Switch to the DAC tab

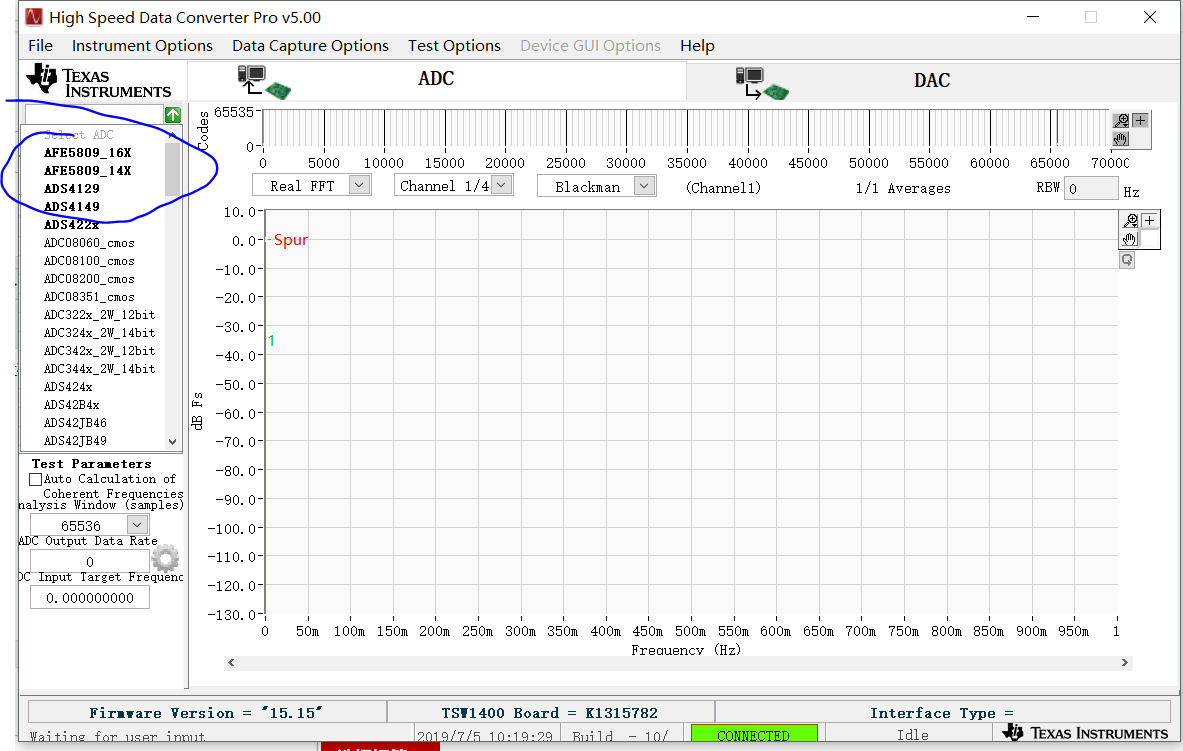(931, 81)
